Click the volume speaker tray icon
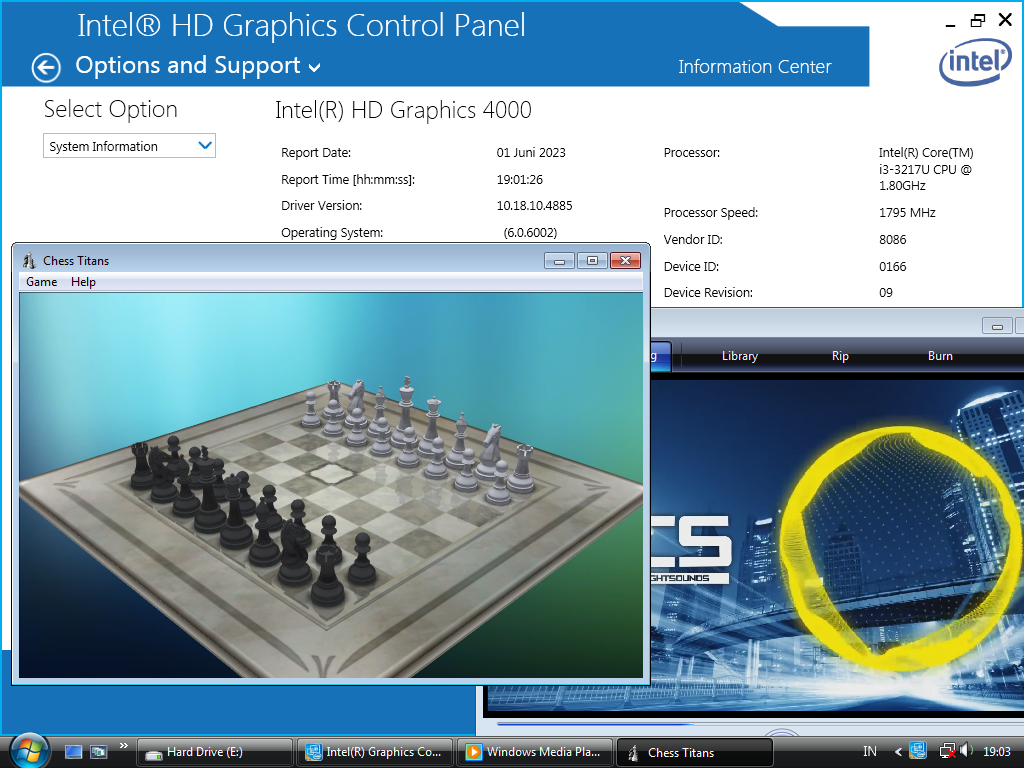This screenshot has height=768, width=1024. 967,751
